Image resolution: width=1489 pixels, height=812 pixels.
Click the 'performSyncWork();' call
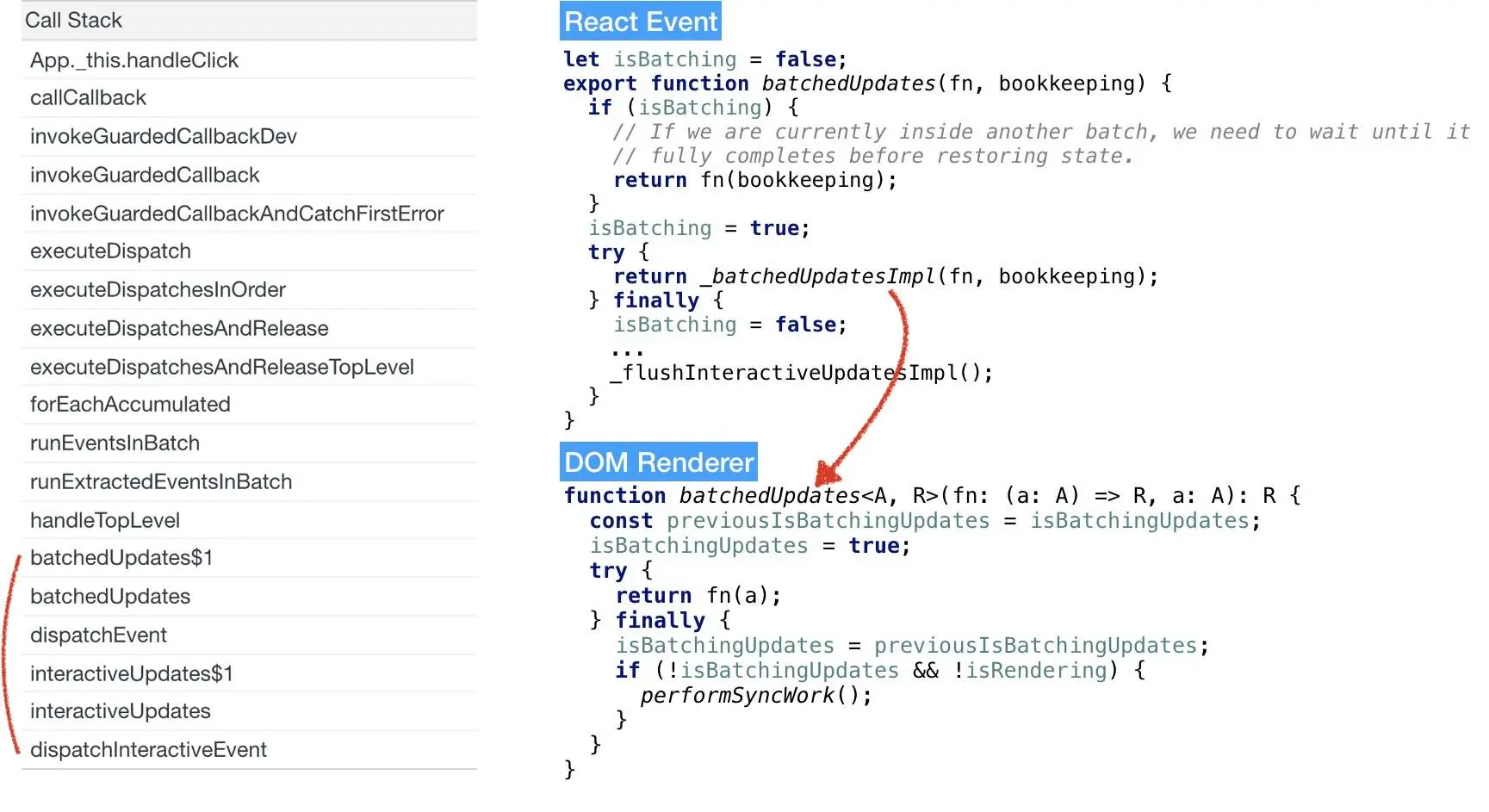(x=756, y=696)
